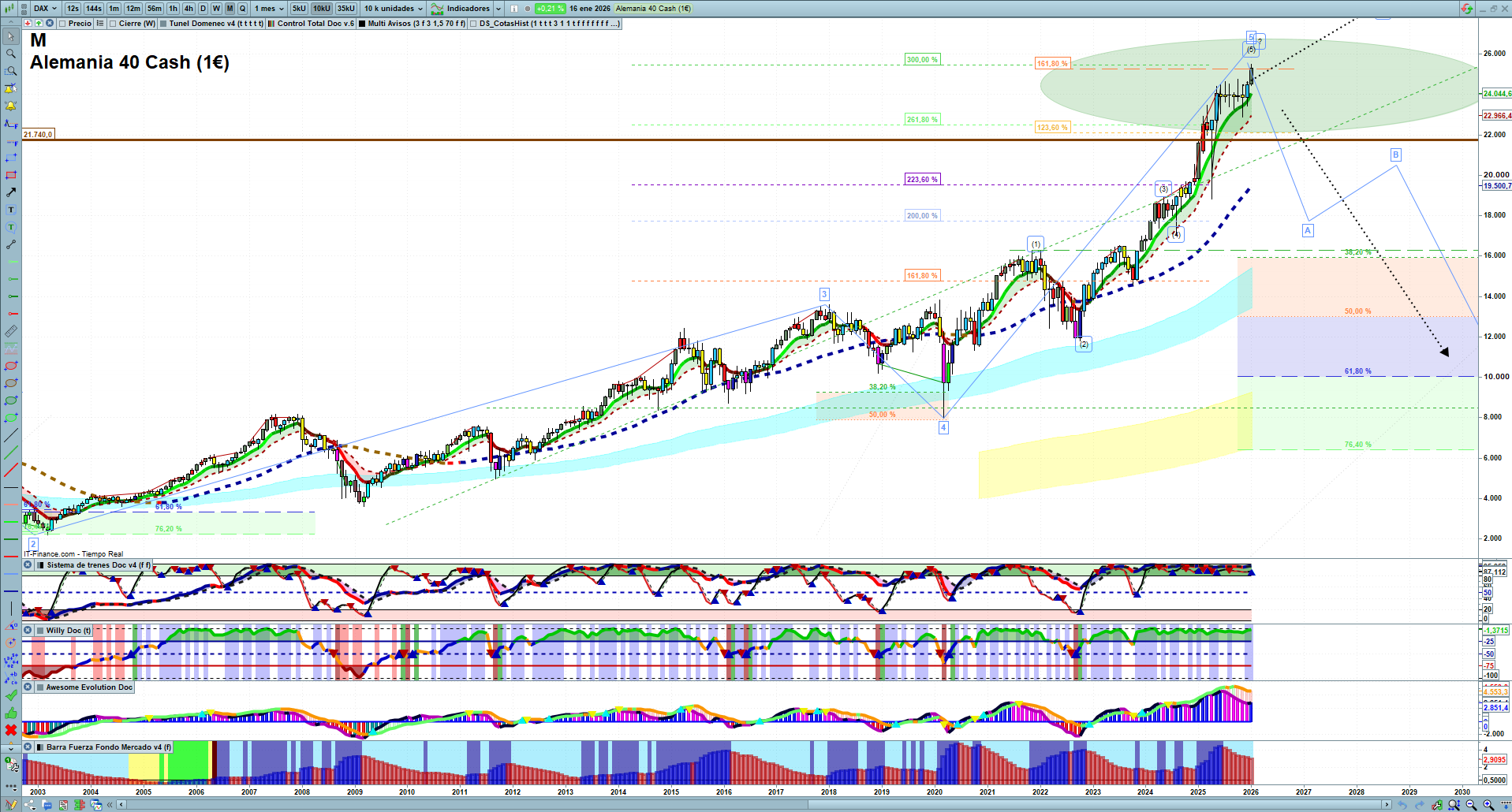Click the pencil drawing icon at bottom left
Screen dimensions: 1512x812
click(x=11, y=805)
